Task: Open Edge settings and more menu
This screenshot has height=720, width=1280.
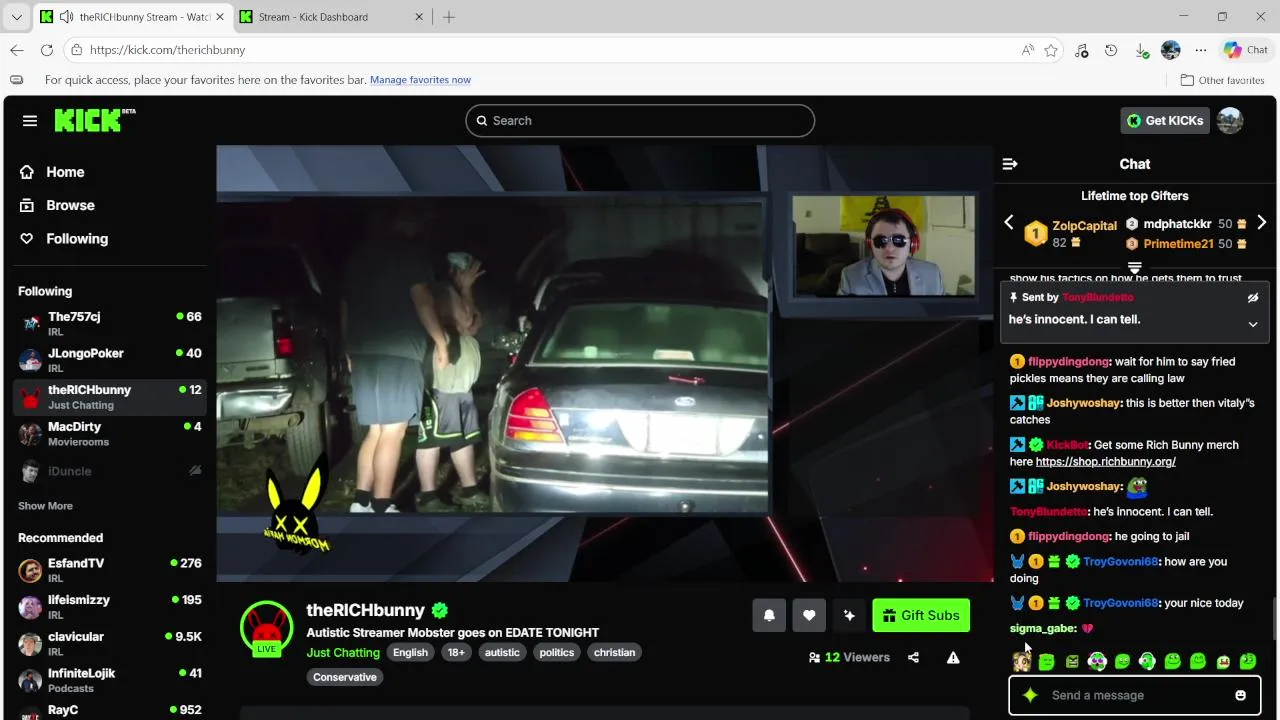Action: [1201, 50]
